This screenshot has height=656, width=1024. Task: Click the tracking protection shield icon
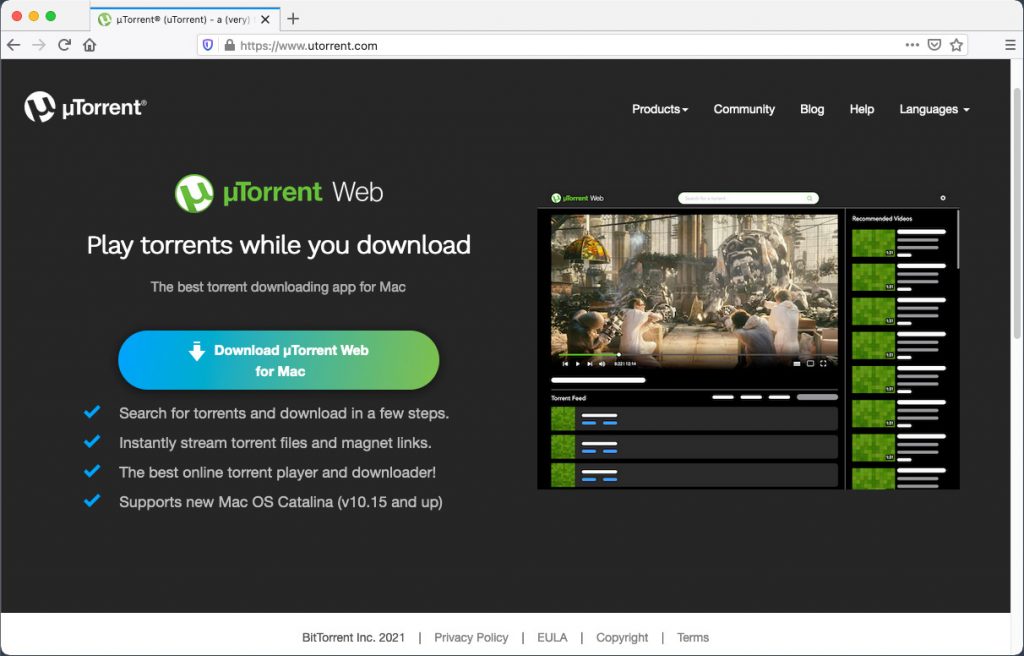point(208,45)
